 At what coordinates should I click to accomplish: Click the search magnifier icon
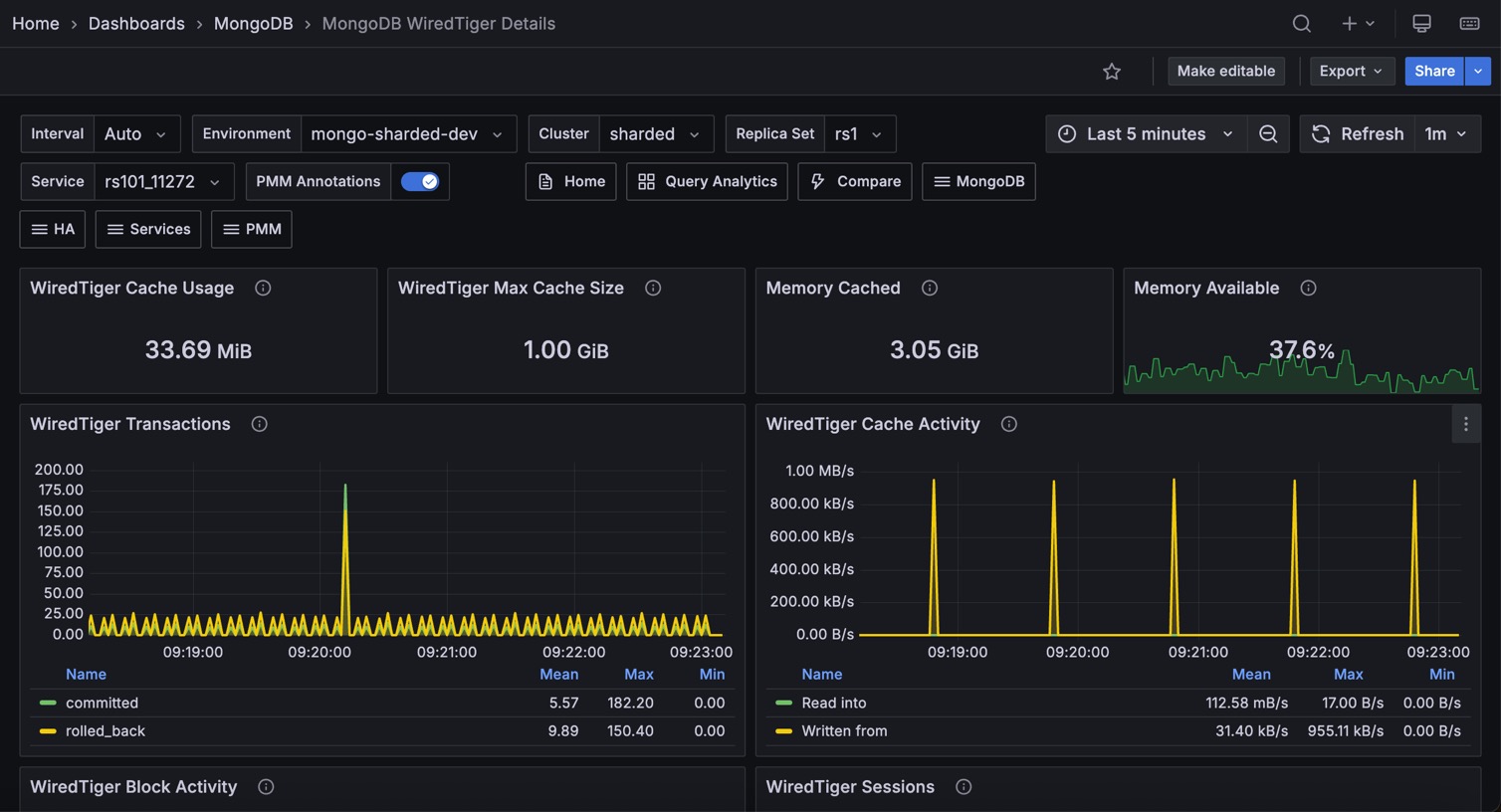coord(1301,24)
